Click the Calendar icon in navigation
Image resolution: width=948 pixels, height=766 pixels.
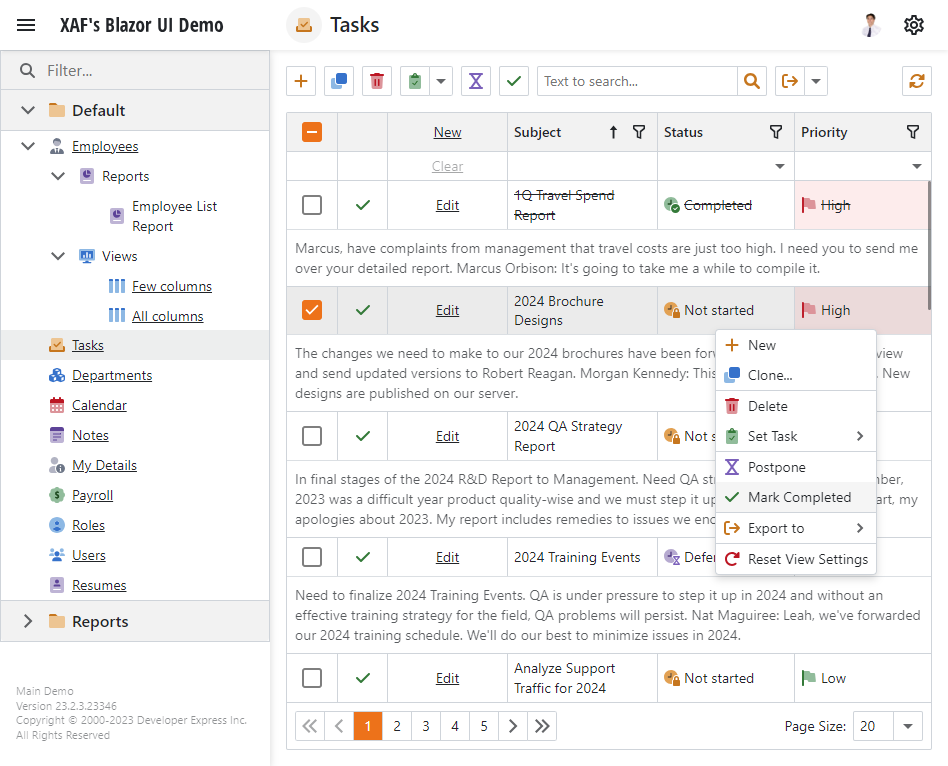tap(57, 405)
